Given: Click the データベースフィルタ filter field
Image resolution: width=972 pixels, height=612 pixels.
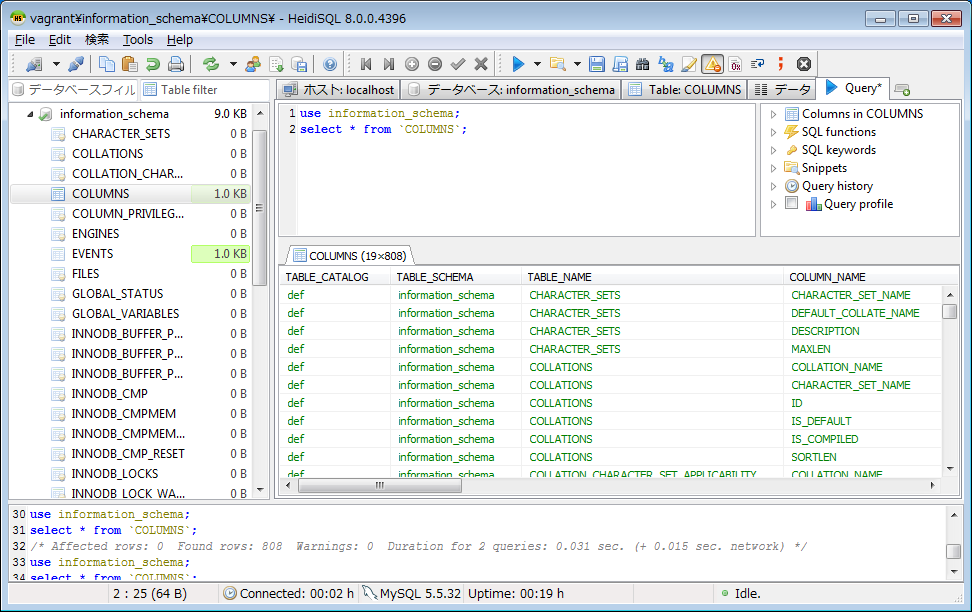Looking at the screenshot, I should tap(74, 90).
